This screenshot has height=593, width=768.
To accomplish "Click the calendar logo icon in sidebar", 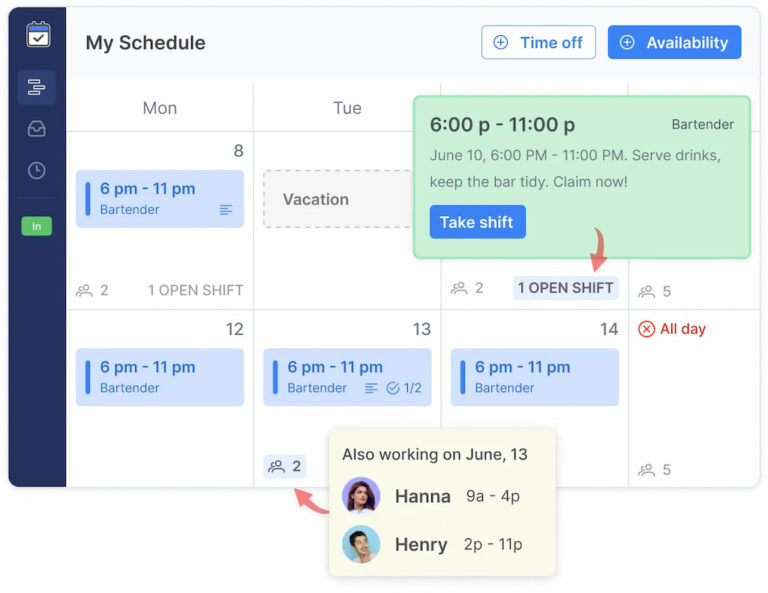I will pos(38,35).
